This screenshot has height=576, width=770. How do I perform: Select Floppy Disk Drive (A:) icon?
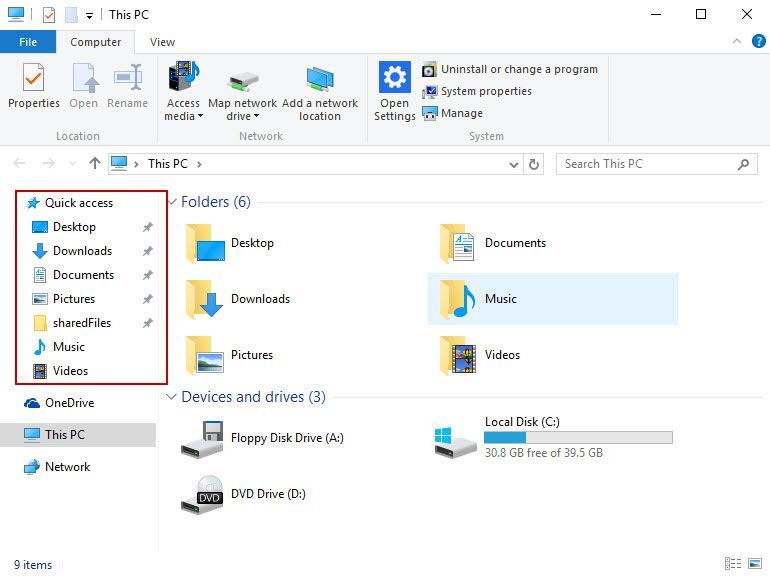click(202, 439)
